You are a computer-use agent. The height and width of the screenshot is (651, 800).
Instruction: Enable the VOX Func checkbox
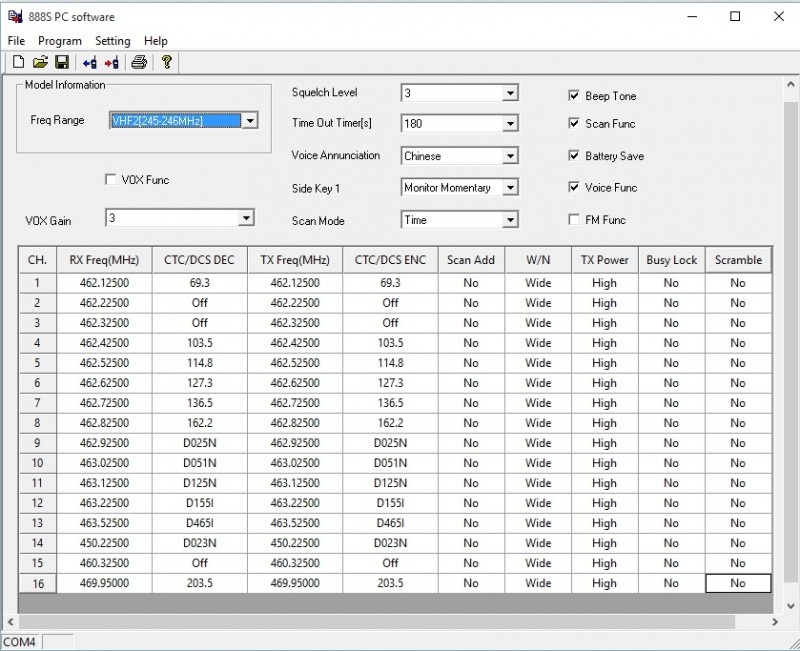point(110,180)
